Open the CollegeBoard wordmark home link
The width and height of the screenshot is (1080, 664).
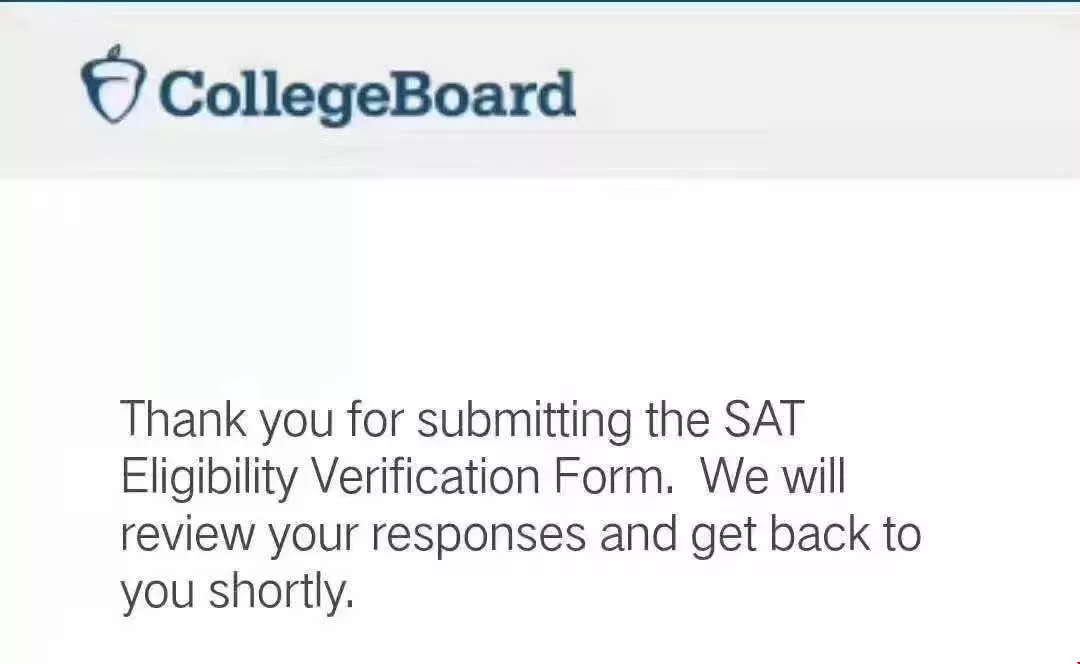(x=368, y=95)
